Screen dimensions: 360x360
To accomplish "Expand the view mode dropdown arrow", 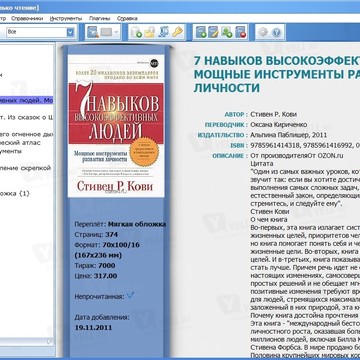I will point(116,33).
